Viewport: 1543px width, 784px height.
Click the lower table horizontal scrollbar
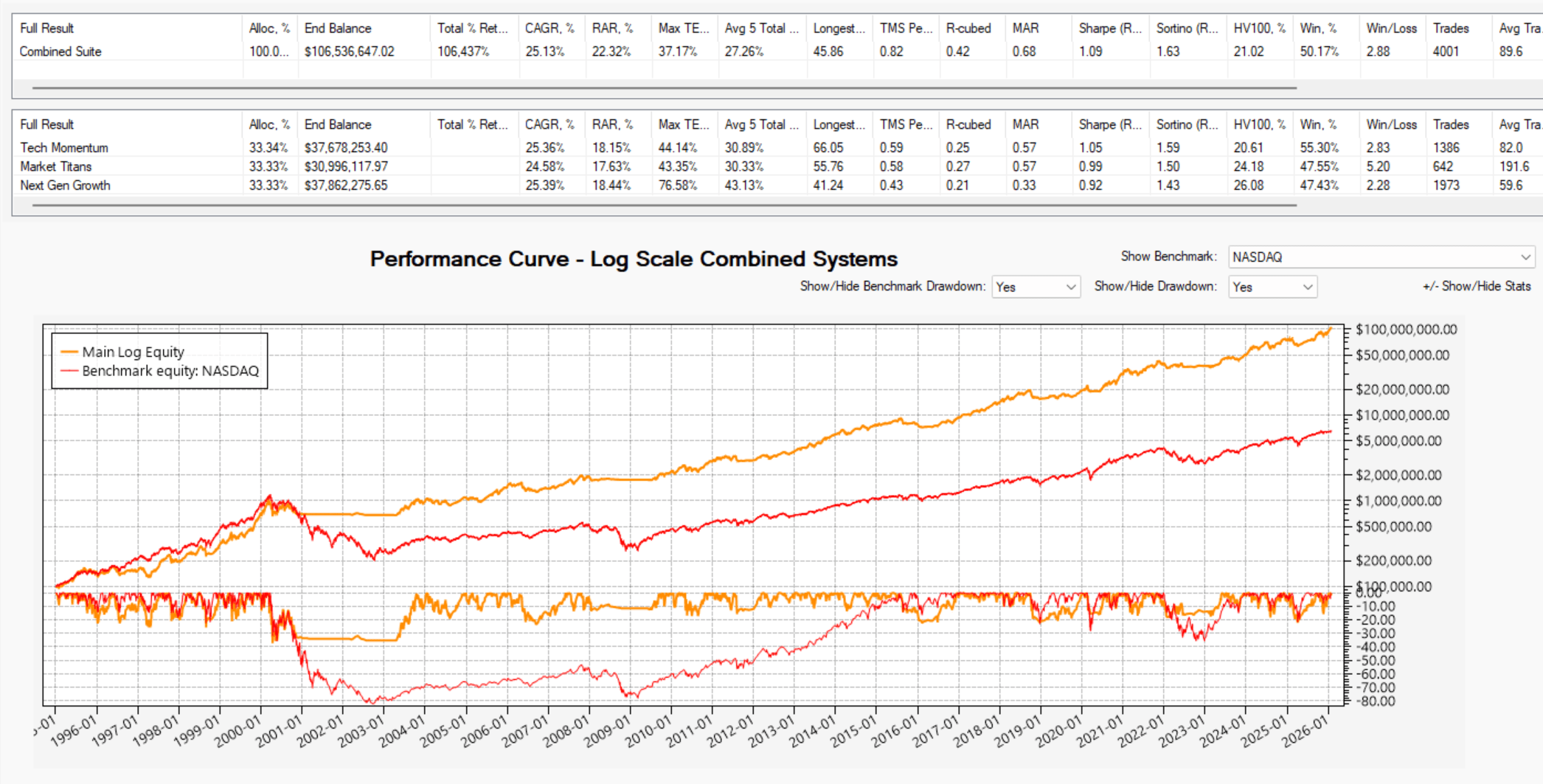point(664,205)
